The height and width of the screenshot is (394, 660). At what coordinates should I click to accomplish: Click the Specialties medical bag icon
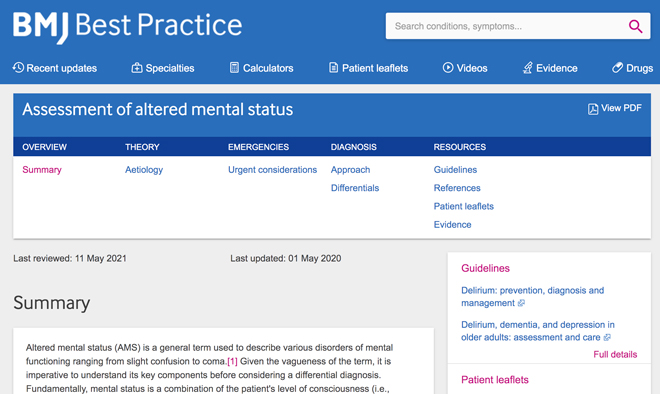pyautogui.click(x=137, y=68)
